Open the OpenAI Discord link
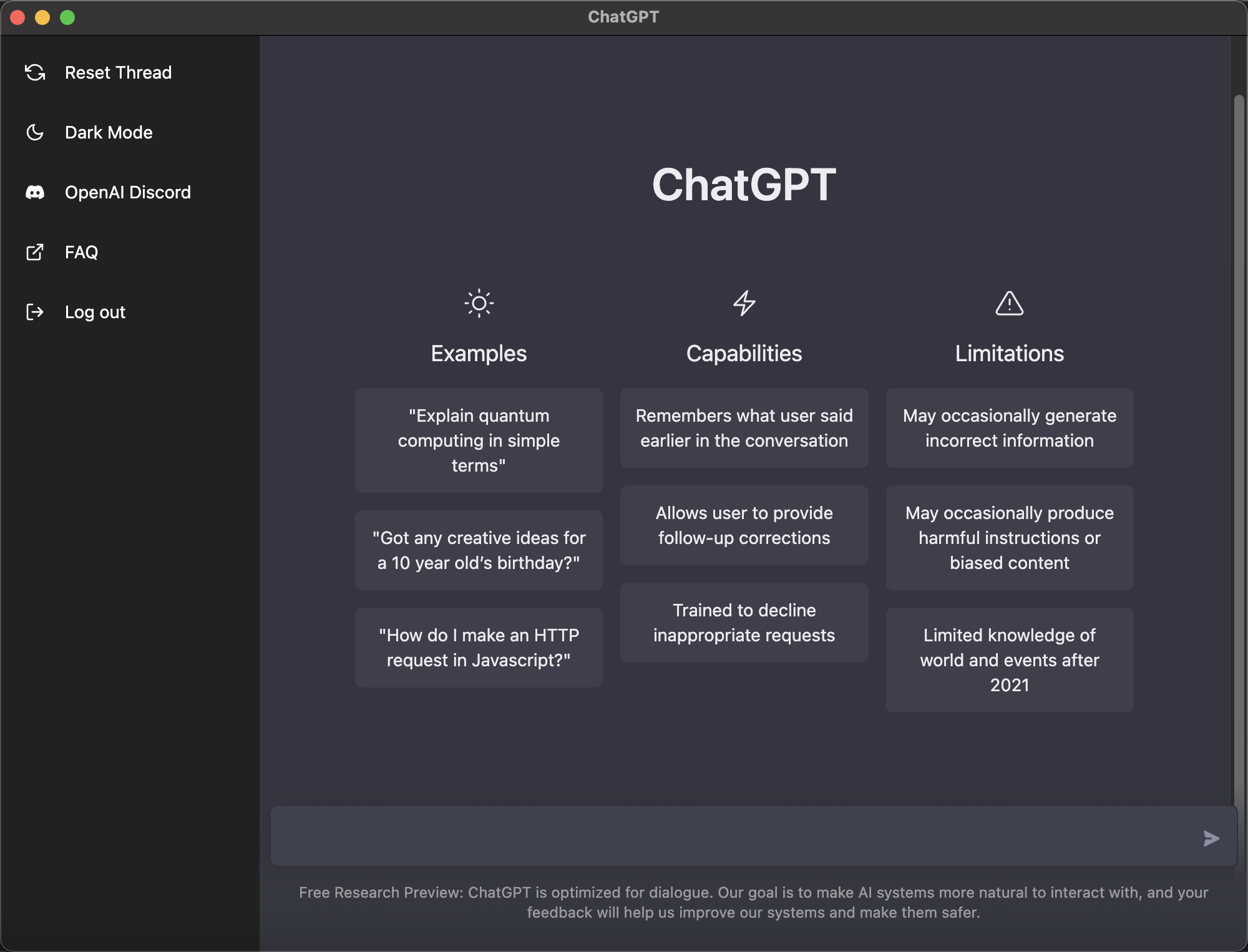Viewport: 1248px width, 952px height. 127,192
